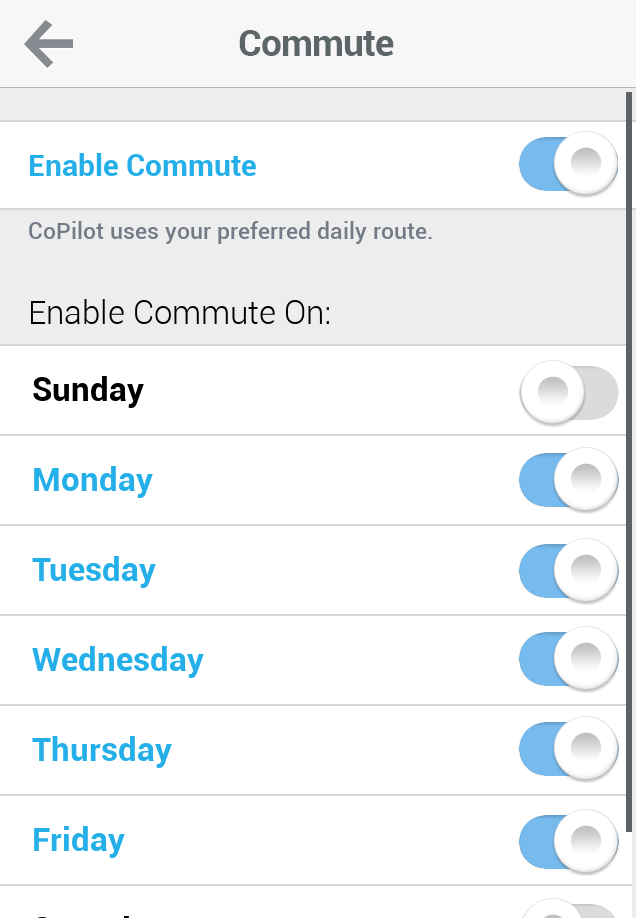Select the Wednesday row label
This screenshot has width=636, height=918.
pos(118,660)
